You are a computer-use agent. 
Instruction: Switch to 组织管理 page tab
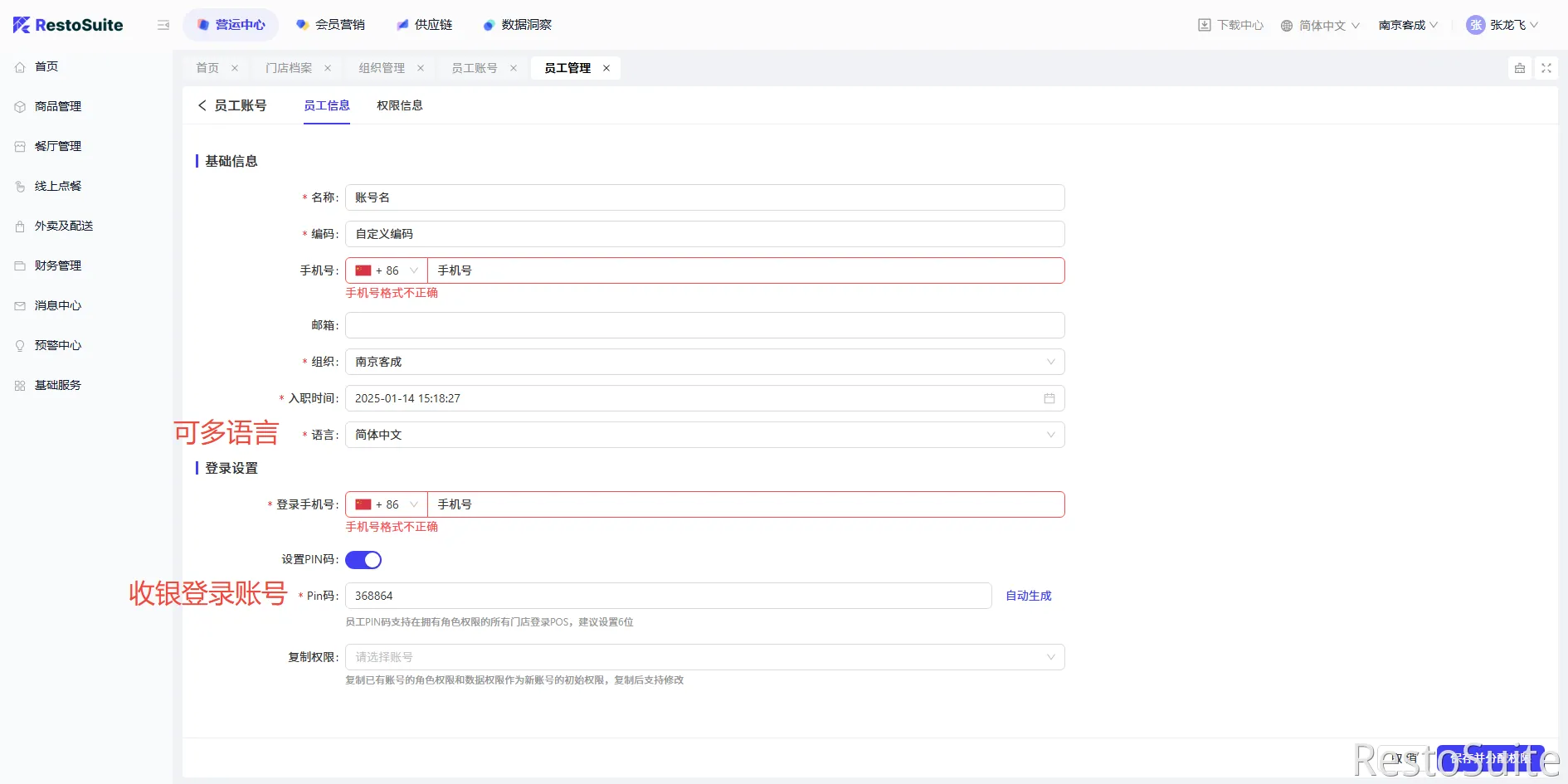pyautogui.click(x=382, y=68)
